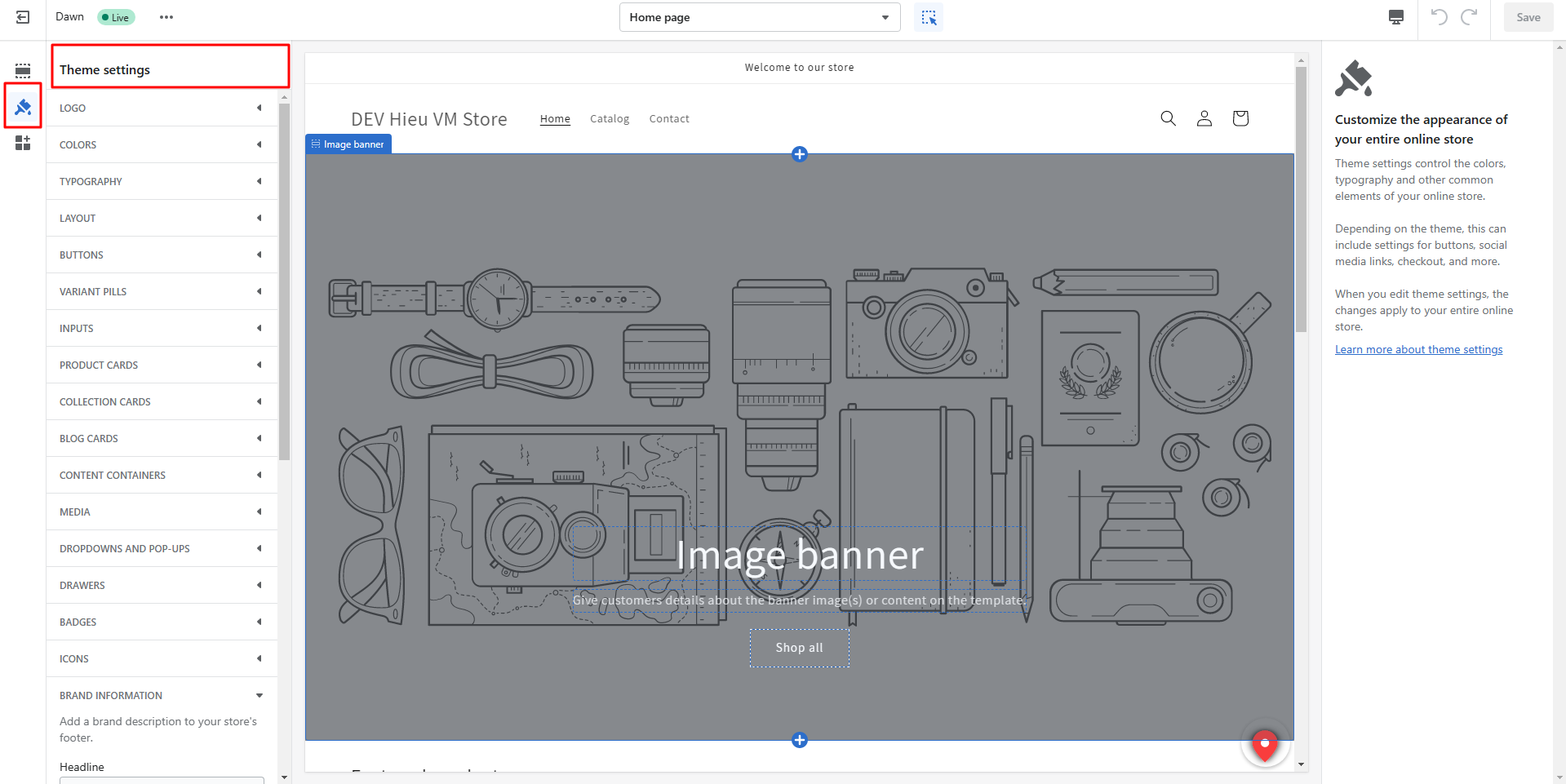Switch the desktop preview device icon

click(1396, 17)
